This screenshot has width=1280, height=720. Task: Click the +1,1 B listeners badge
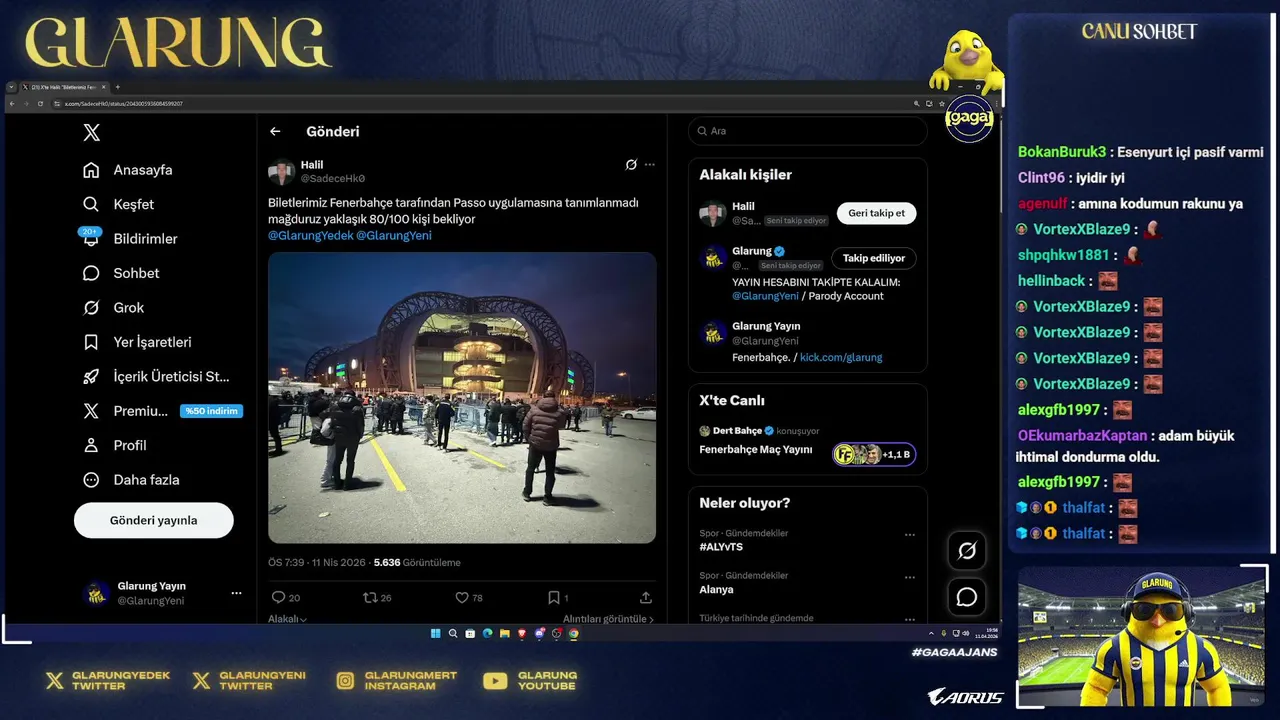pos(874,454)
